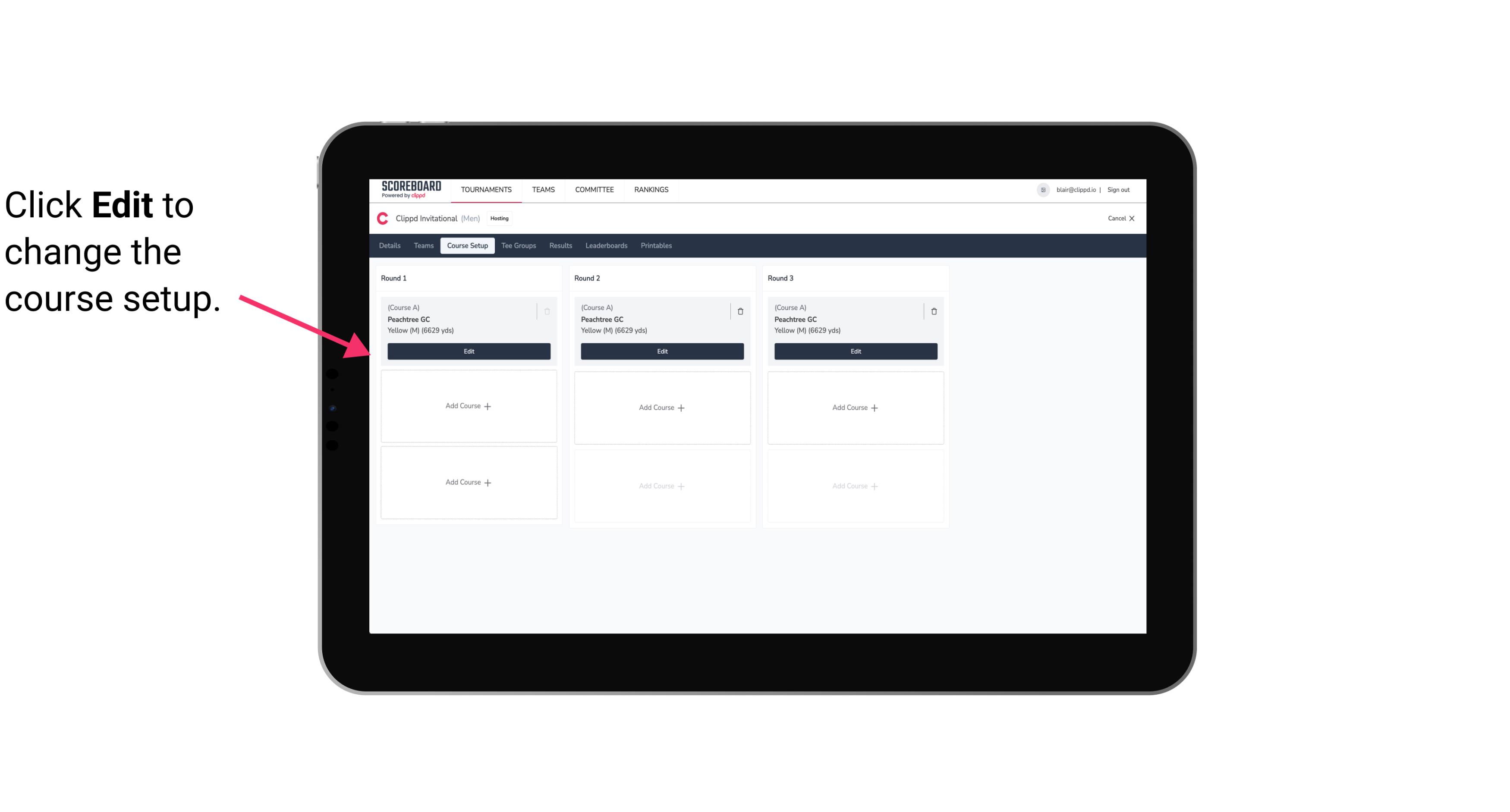Open the Tee Groups tab

click(x=518, y=245)
